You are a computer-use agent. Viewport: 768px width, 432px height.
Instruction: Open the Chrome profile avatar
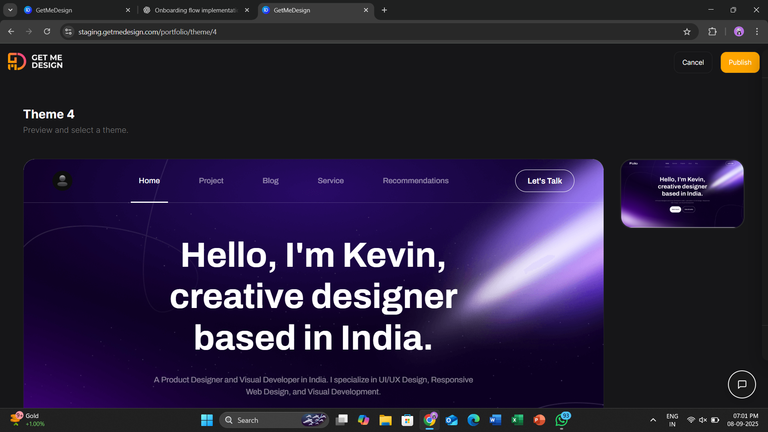(x=739, y=32)
